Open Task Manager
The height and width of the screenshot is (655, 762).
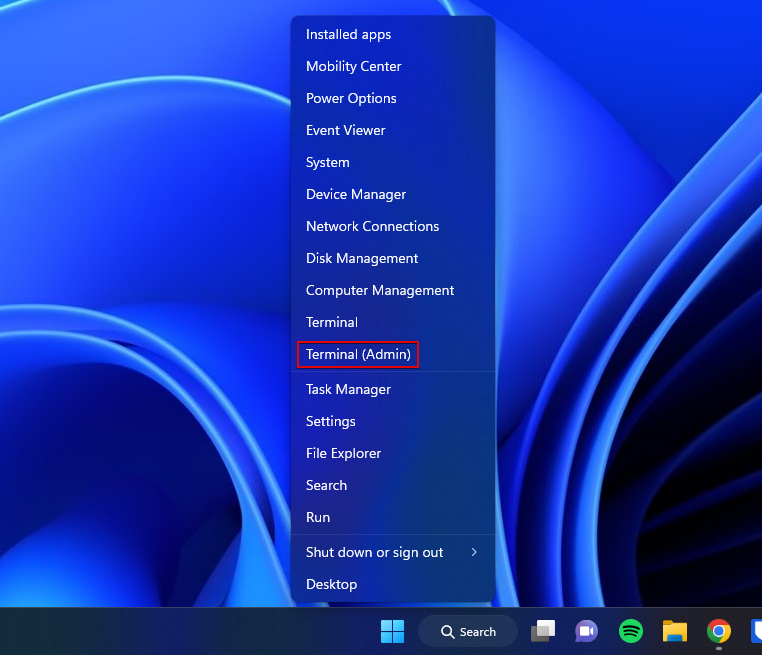coord(393,390)
